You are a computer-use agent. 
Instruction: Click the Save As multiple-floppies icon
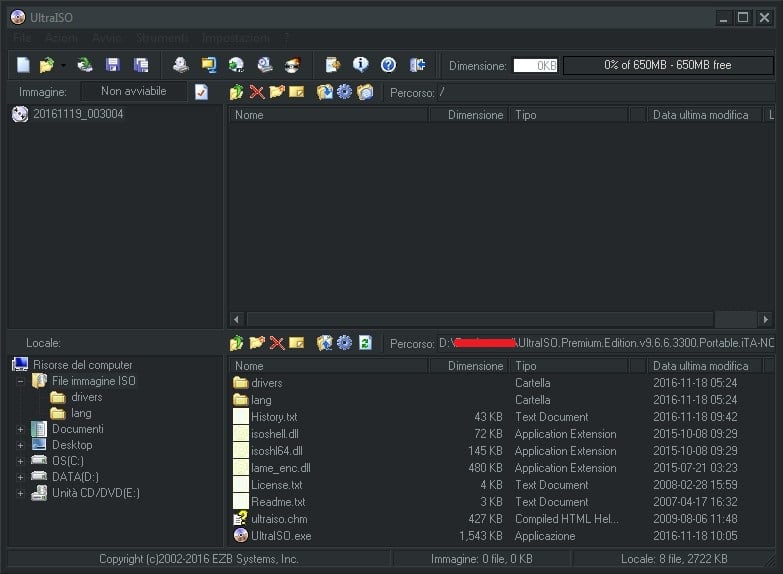click(141, 65)
